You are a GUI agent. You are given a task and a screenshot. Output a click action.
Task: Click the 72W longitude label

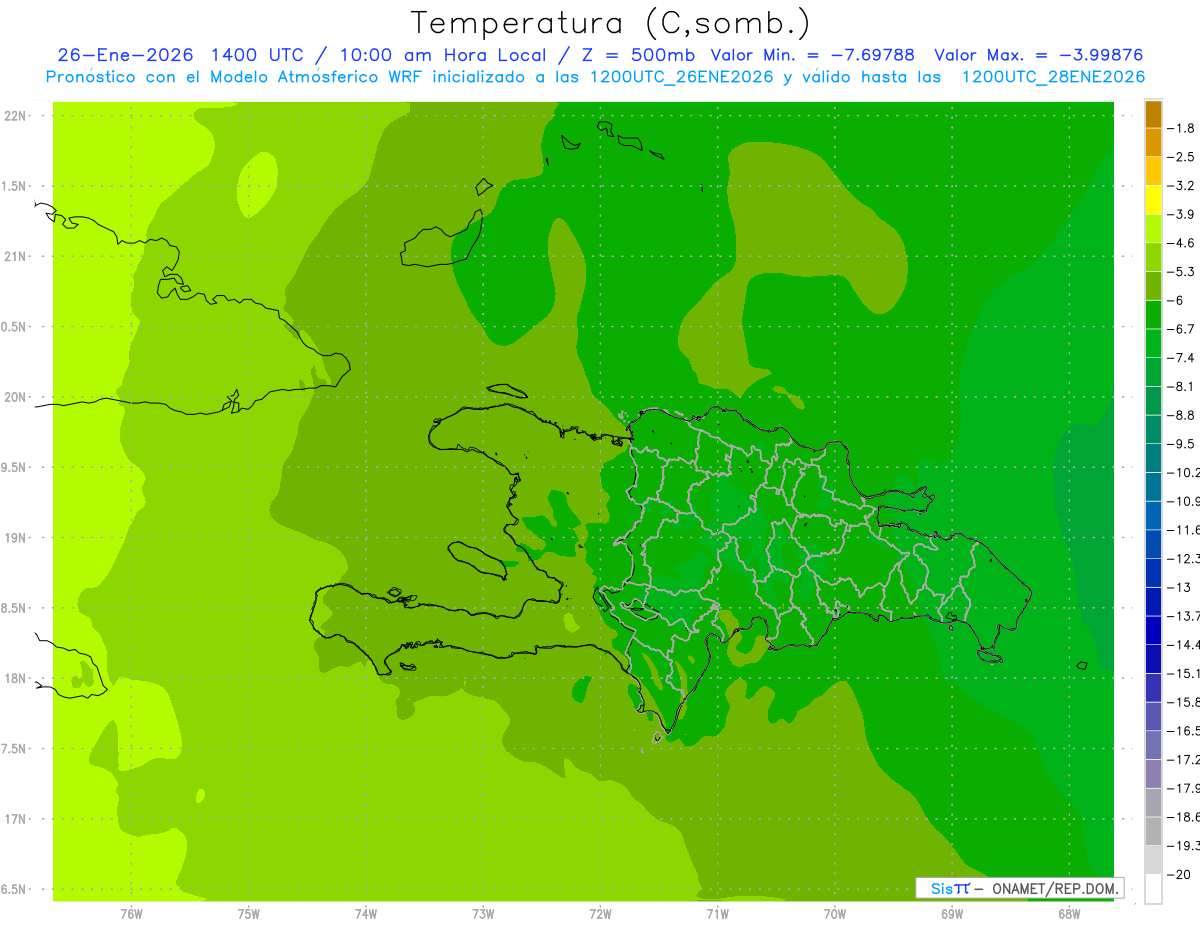600,914
